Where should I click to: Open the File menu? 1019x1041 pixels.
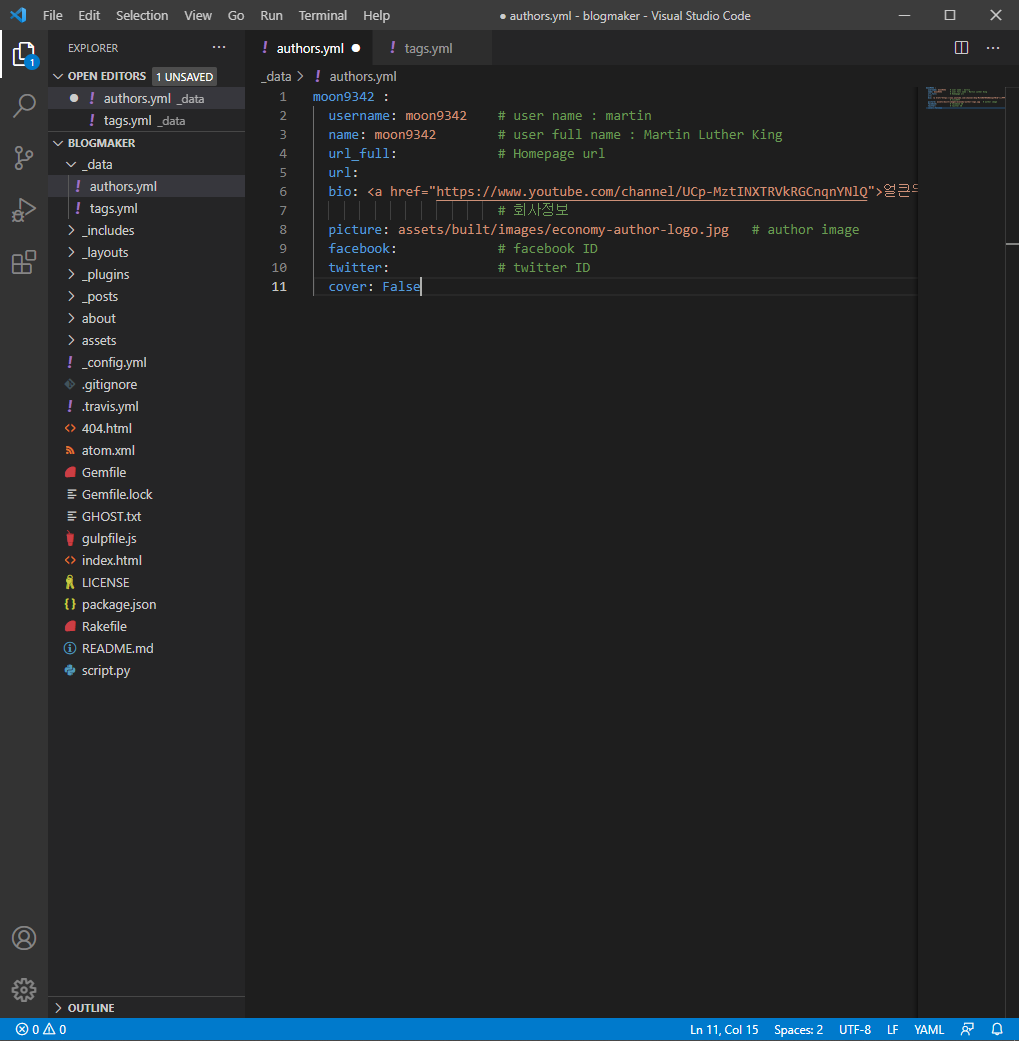52,15
